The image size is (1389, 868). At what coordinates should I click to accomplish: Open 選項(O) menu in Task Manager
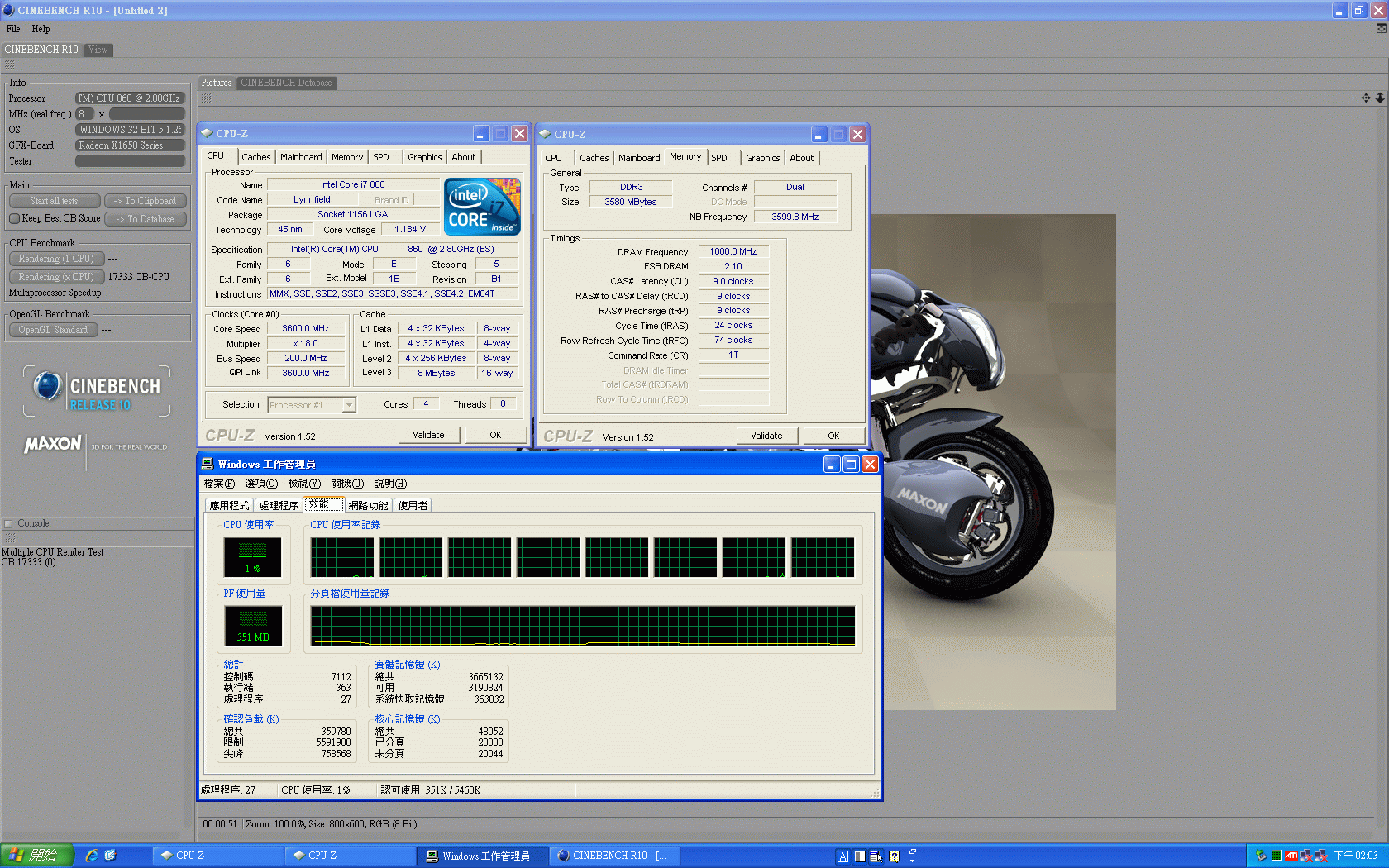261,484
